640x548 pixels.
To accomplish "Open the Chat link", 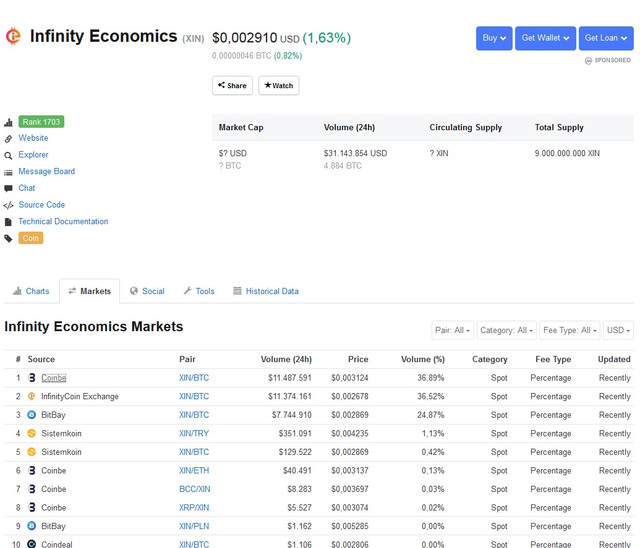I will click(x=27, y=188).
